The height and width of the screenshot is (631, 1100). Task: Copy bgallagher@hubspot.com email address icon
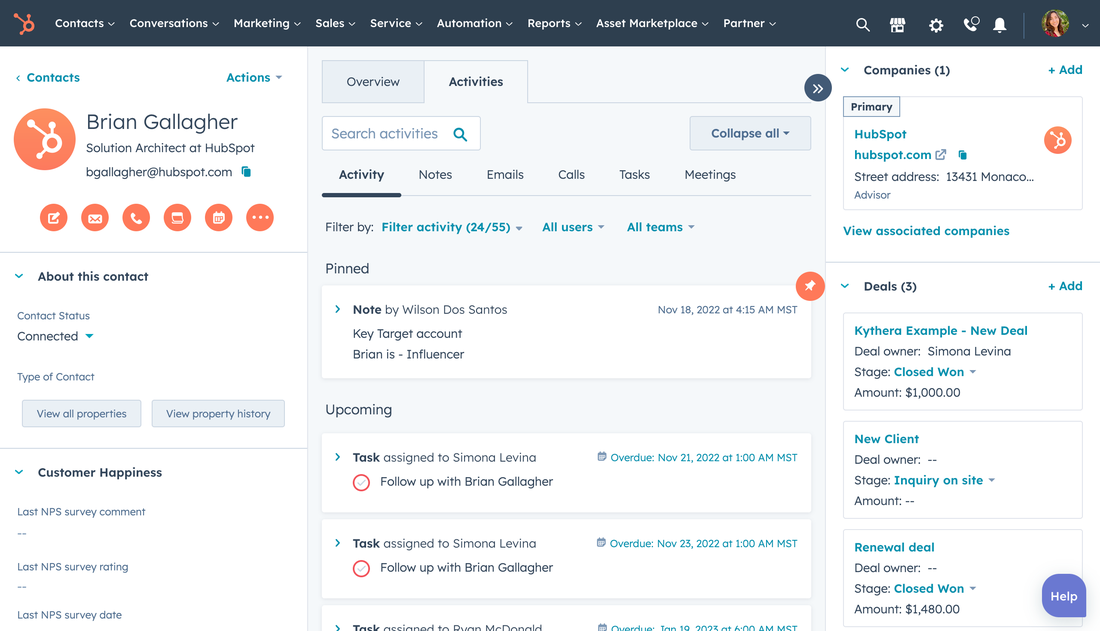tap(246, 172)
